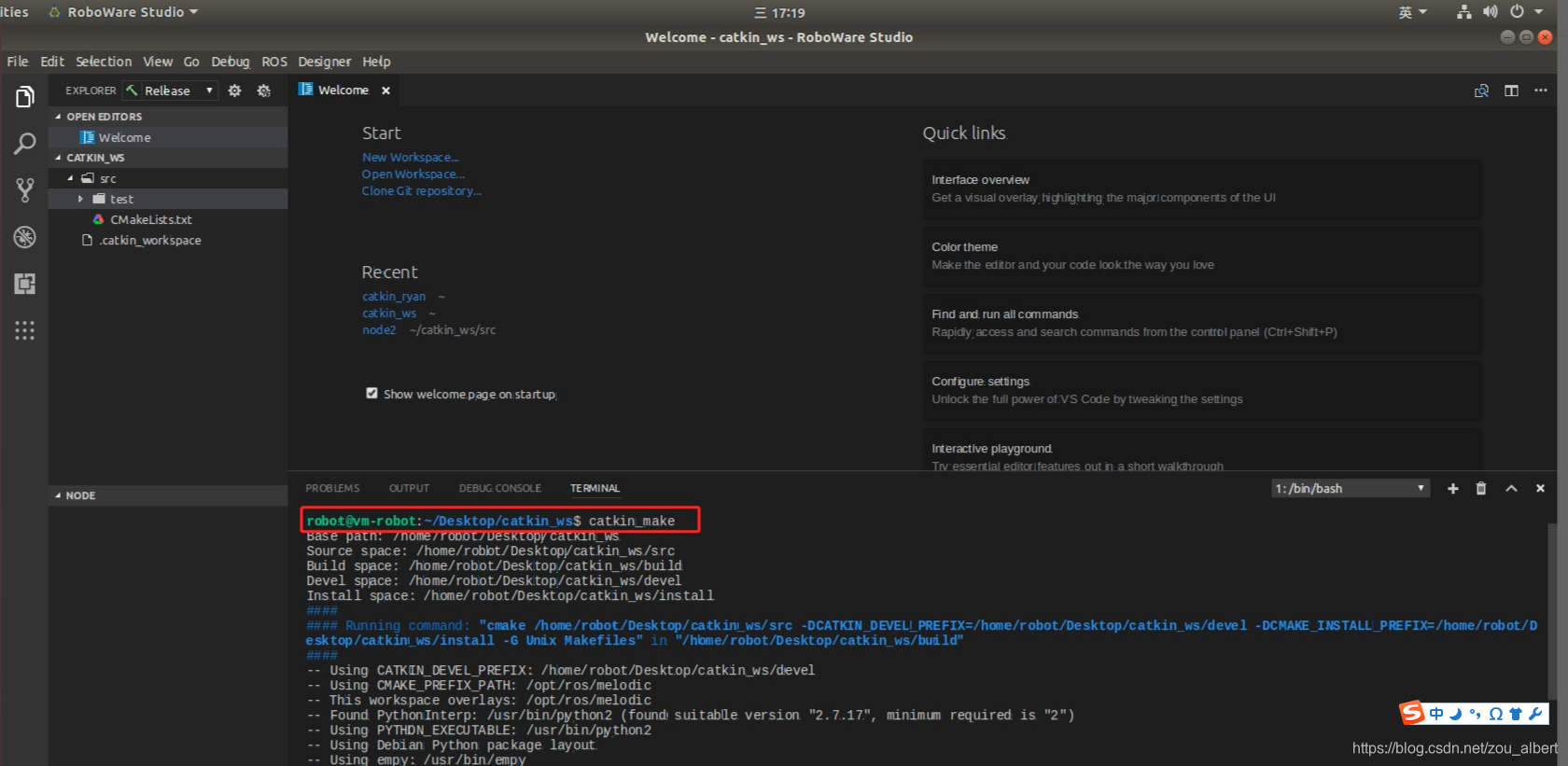This screenshot has height=766, width=1568.
Task: Select Welcome in Open Editors list
Action: tap(168, 137)
